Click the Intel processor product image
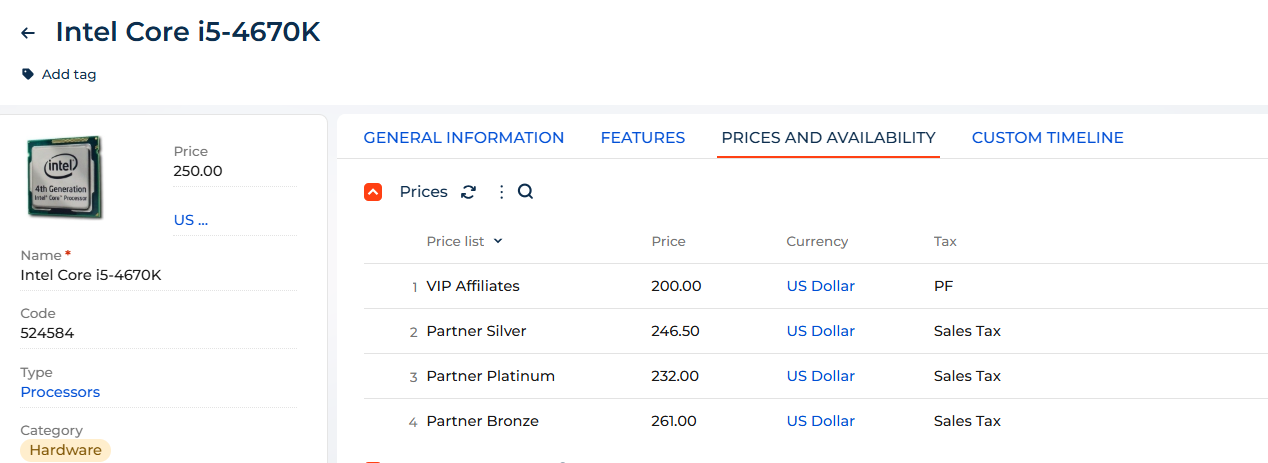Image resolution: width=1268 pixels, height=463 pixels. [65, 177]
